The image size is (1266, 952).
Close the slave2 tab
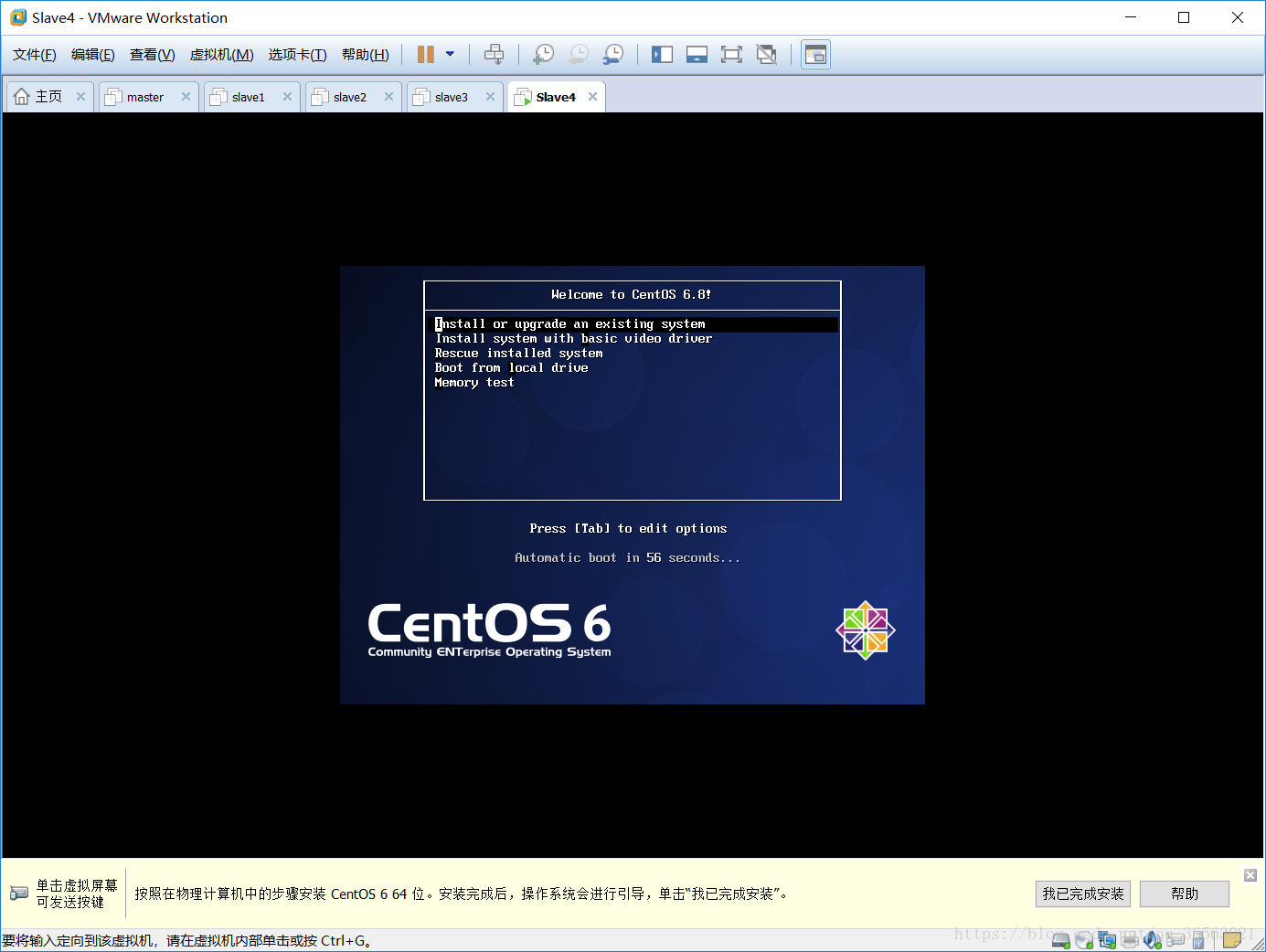(389, 97)
